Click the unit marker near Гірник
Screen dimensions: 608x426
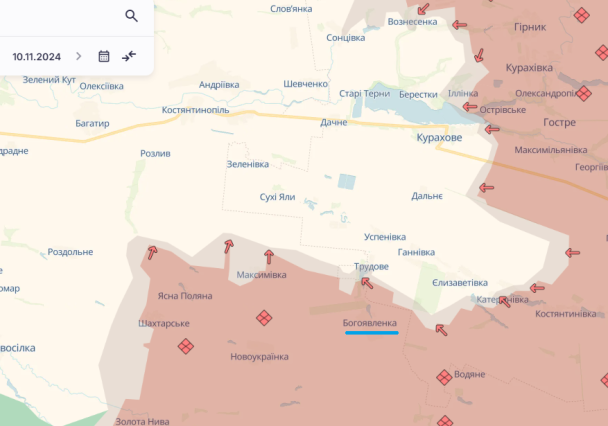[x=581, y=16]
